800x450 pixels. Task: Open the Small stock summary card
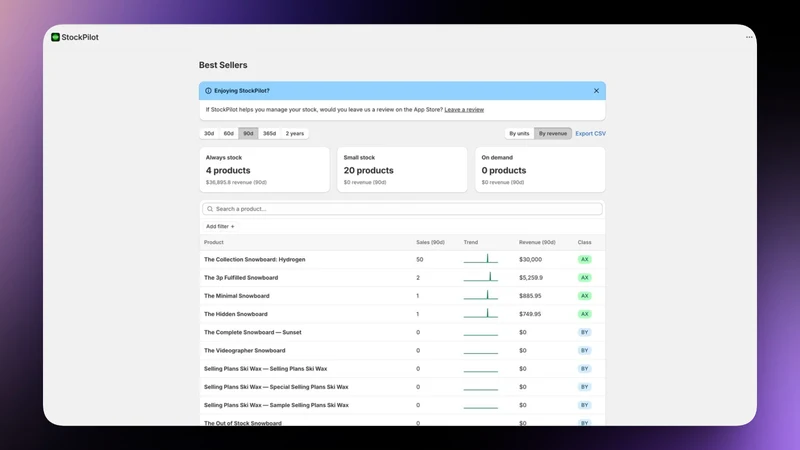[x=402, y=170]
